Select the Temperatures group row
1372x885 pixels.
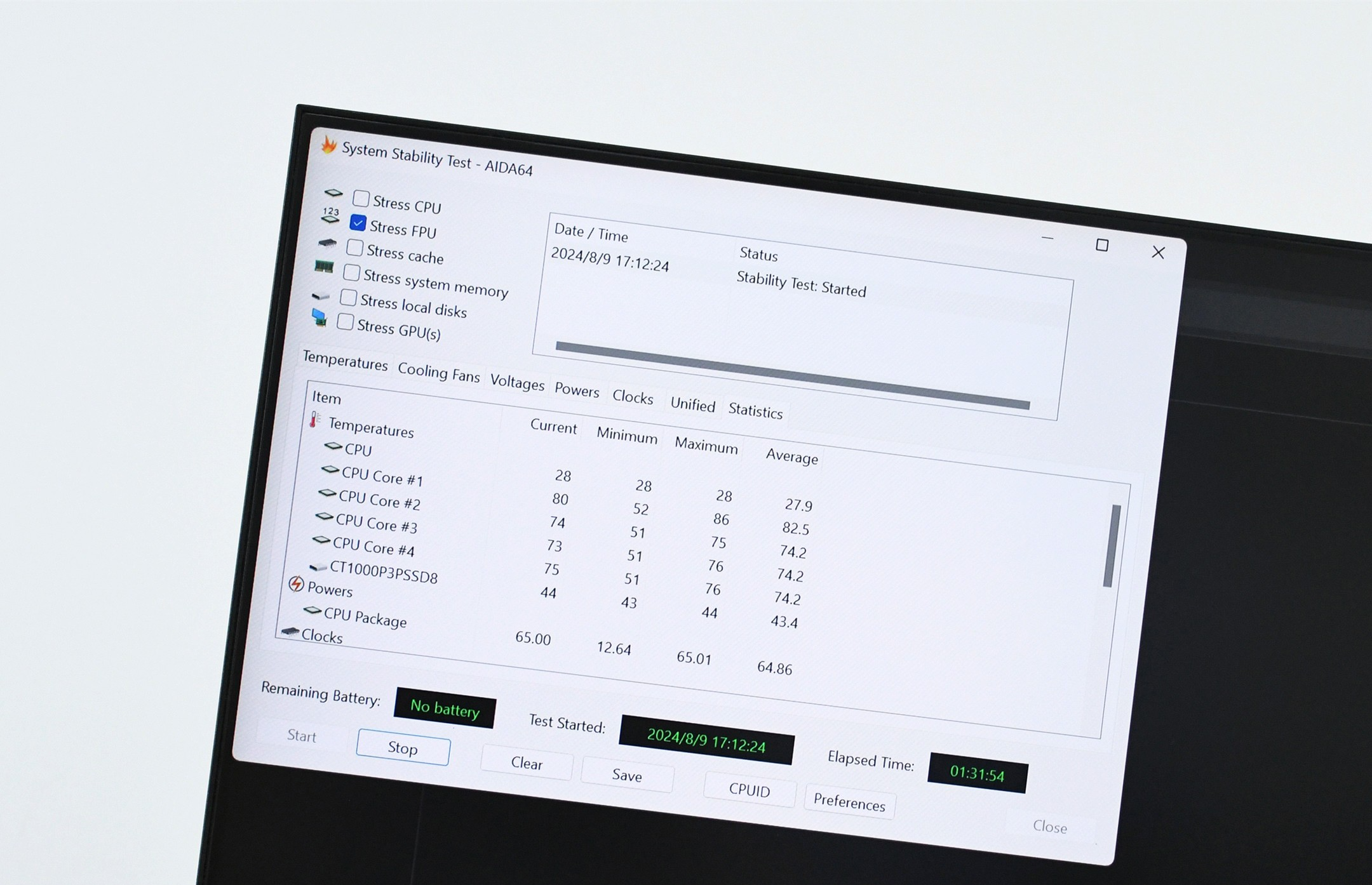point(370,427)
